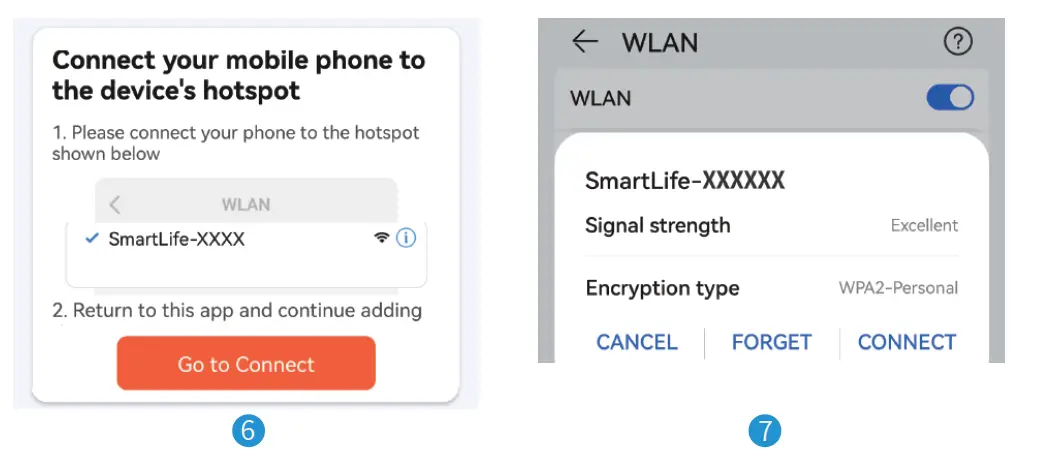The height and width of the screenshot is (453, 1051).
Task: Click the Excellent signal strength value
Action: pos(924,225)
